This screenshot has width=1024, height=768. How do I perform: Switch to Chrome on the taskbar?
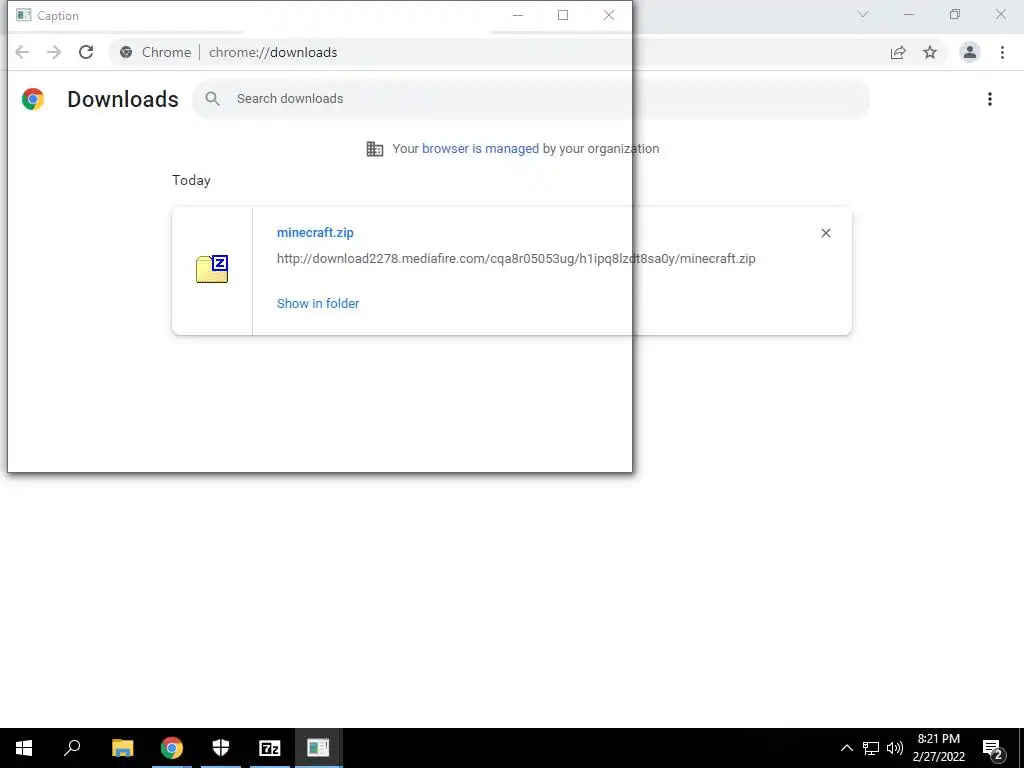pyautogui.click(x=172, y=748)
